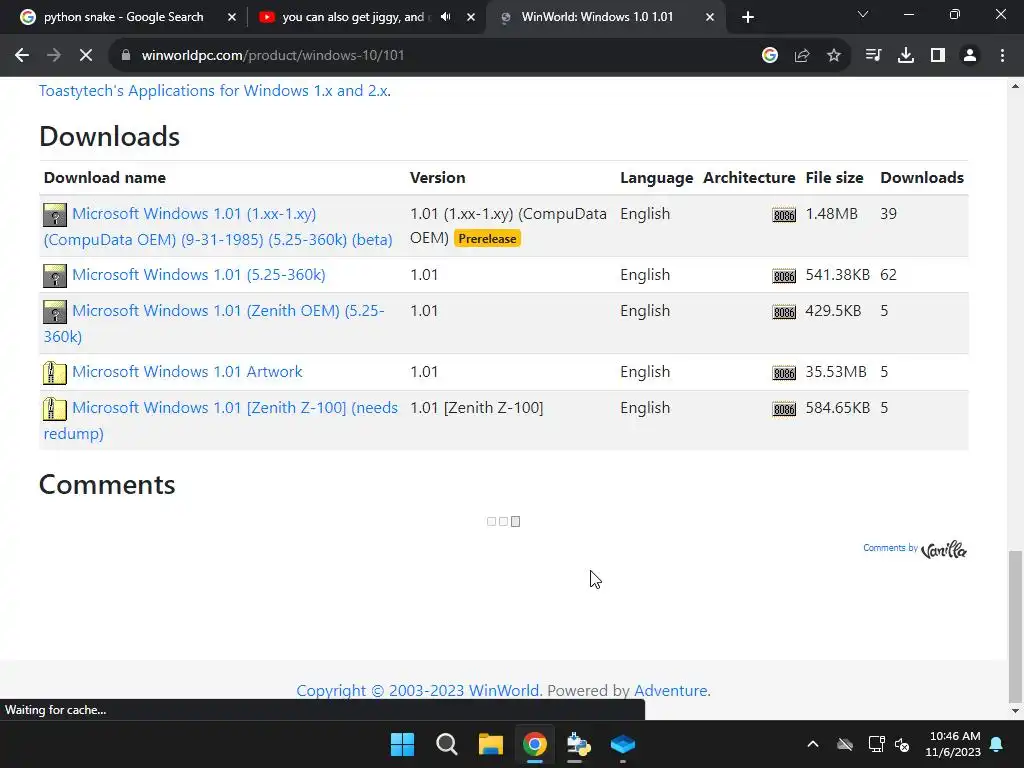Click the Prerelease badge

(487, 239)
